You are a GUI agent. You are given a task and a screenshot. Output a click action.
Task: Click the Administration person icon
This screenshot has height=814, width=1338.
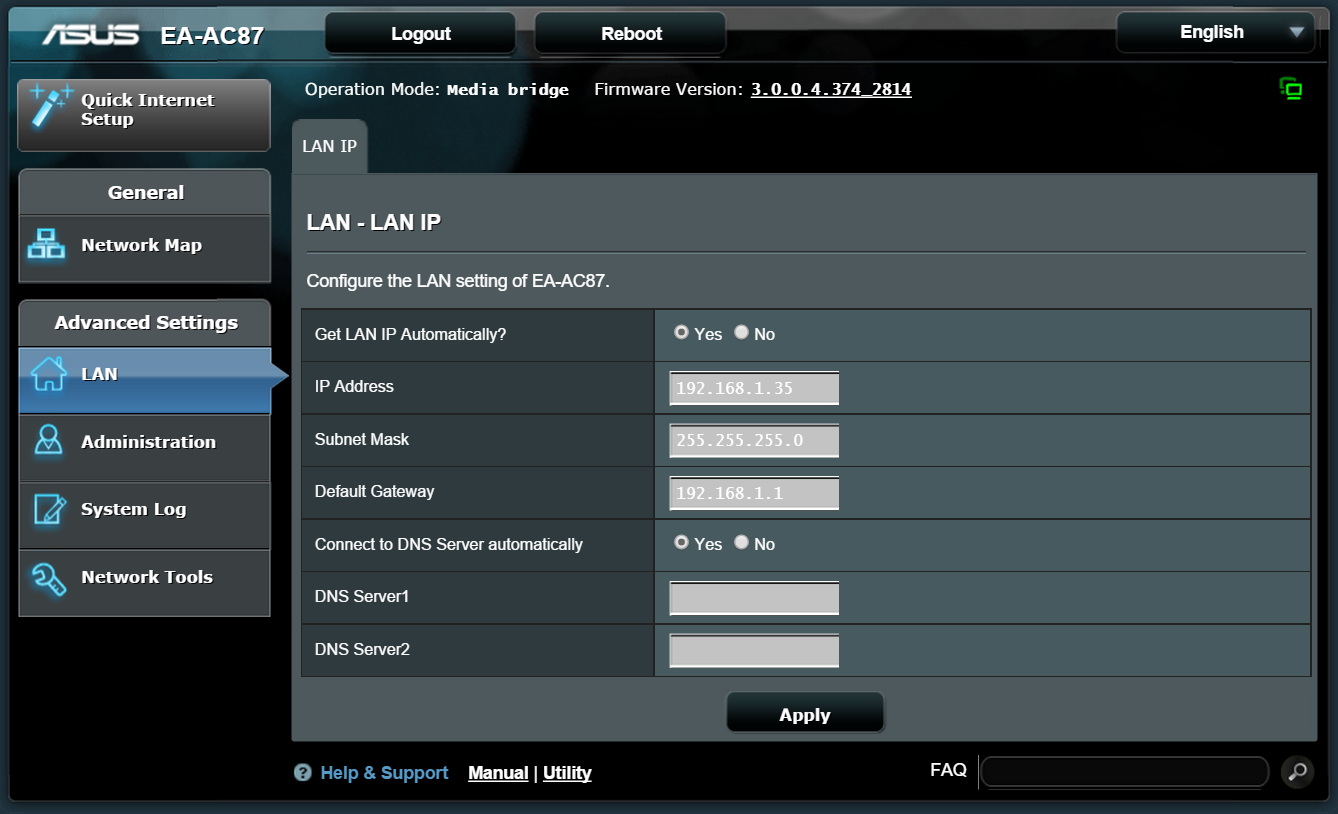tap(48, 441)
